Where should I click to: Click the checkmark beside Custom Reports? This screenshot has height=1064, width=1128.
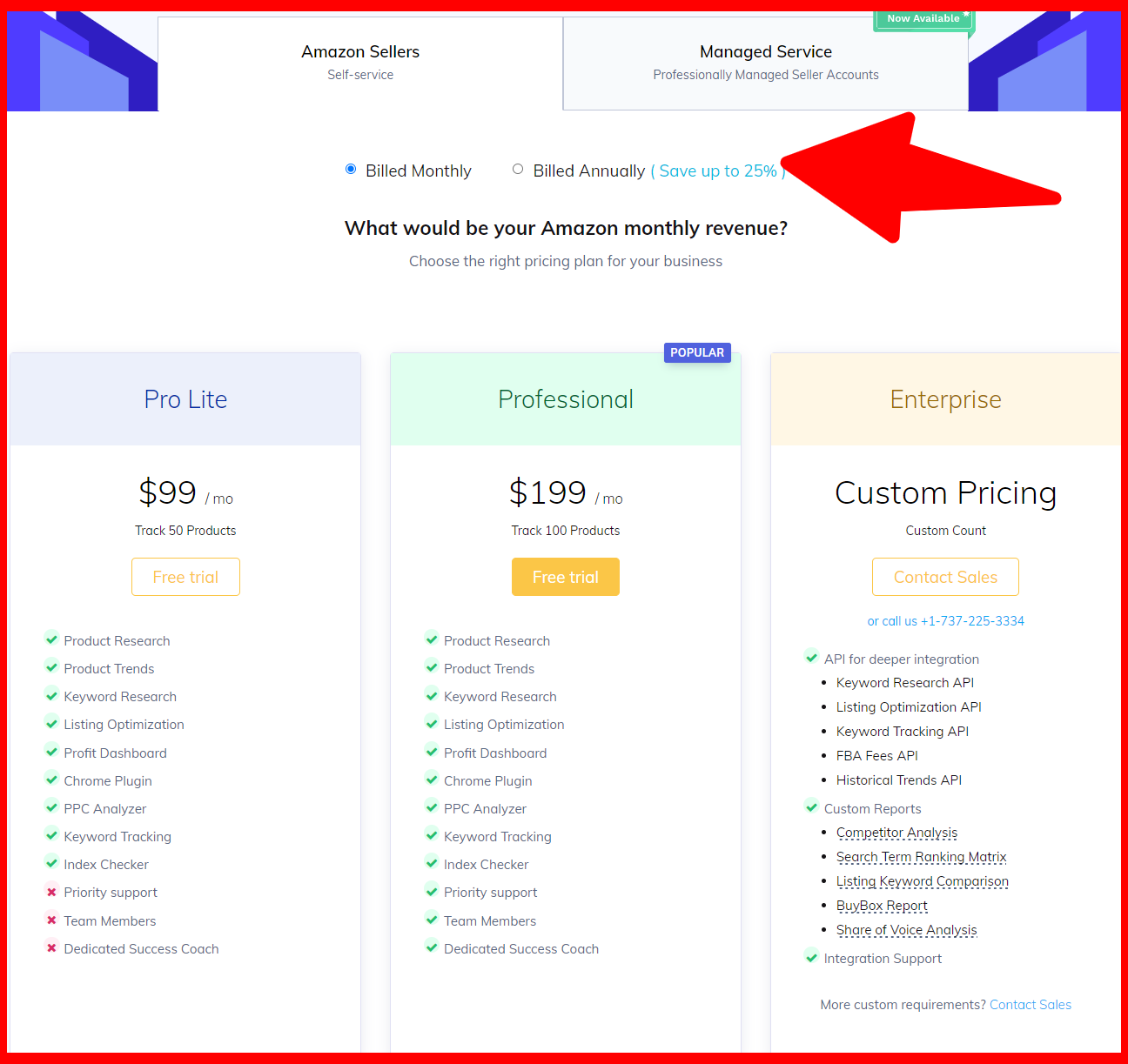tap(811, 807)
